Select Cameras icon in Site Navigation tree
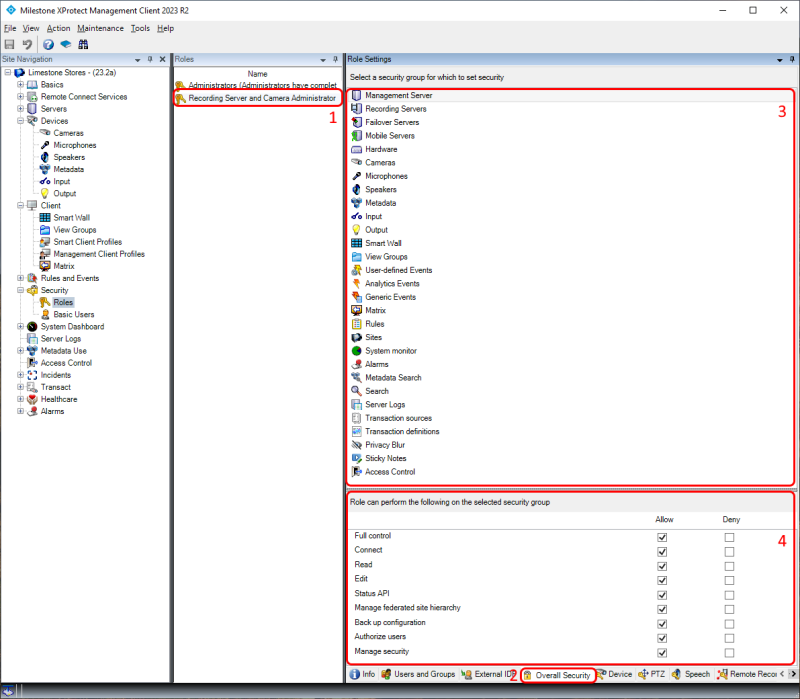The height and width of the screenshot is (699, 800). pos(45,133)
